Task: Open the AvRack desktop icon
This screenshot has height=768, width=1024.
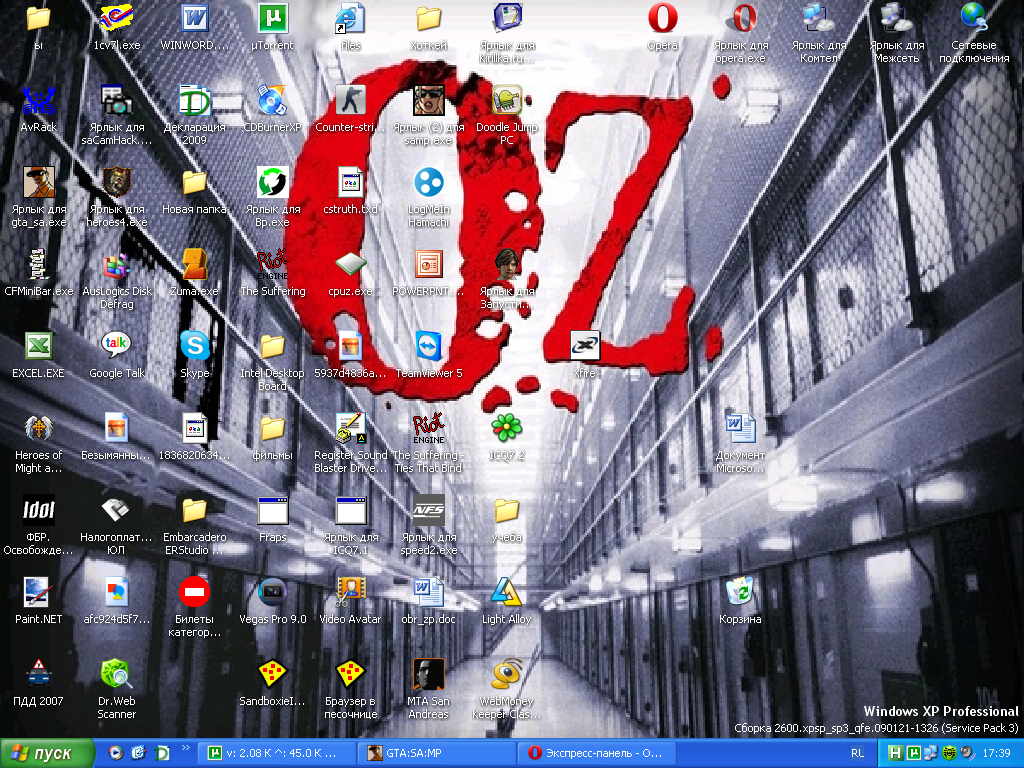Action: click(39, 108)
